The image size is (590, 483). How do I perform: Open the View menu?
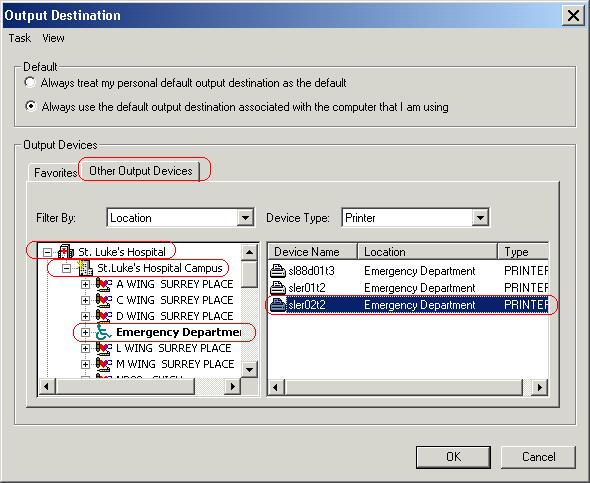pyautogui.click(x=53, y=38)
